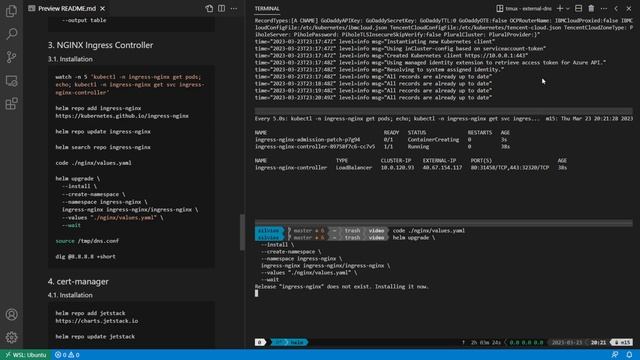The height and width of the screenshot is (360, 640).
Task: Open the Explorer view in activity bar
Action: tap(11, 11)
